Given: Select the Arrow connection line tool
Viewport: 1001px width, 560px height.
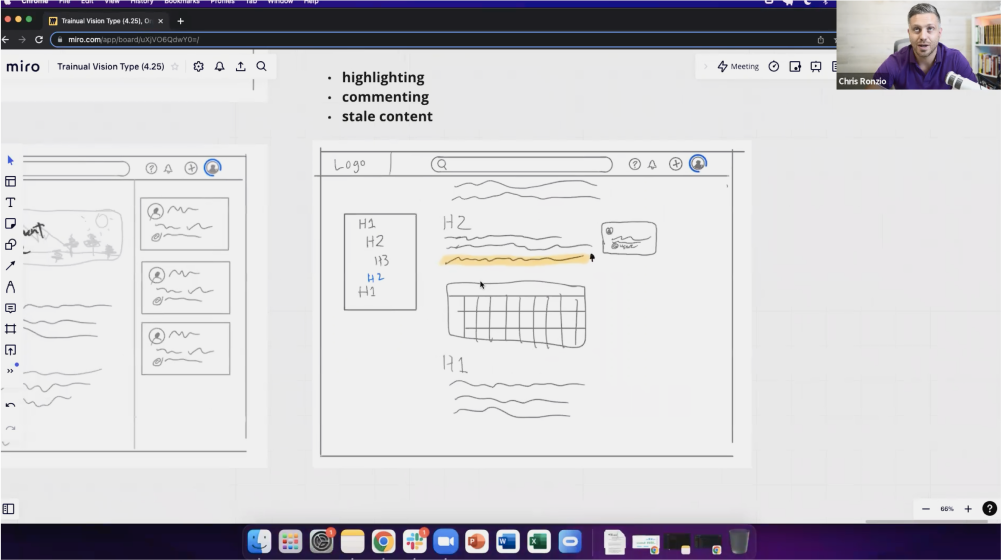Looking at the screenshot, I should coord(10,266).
